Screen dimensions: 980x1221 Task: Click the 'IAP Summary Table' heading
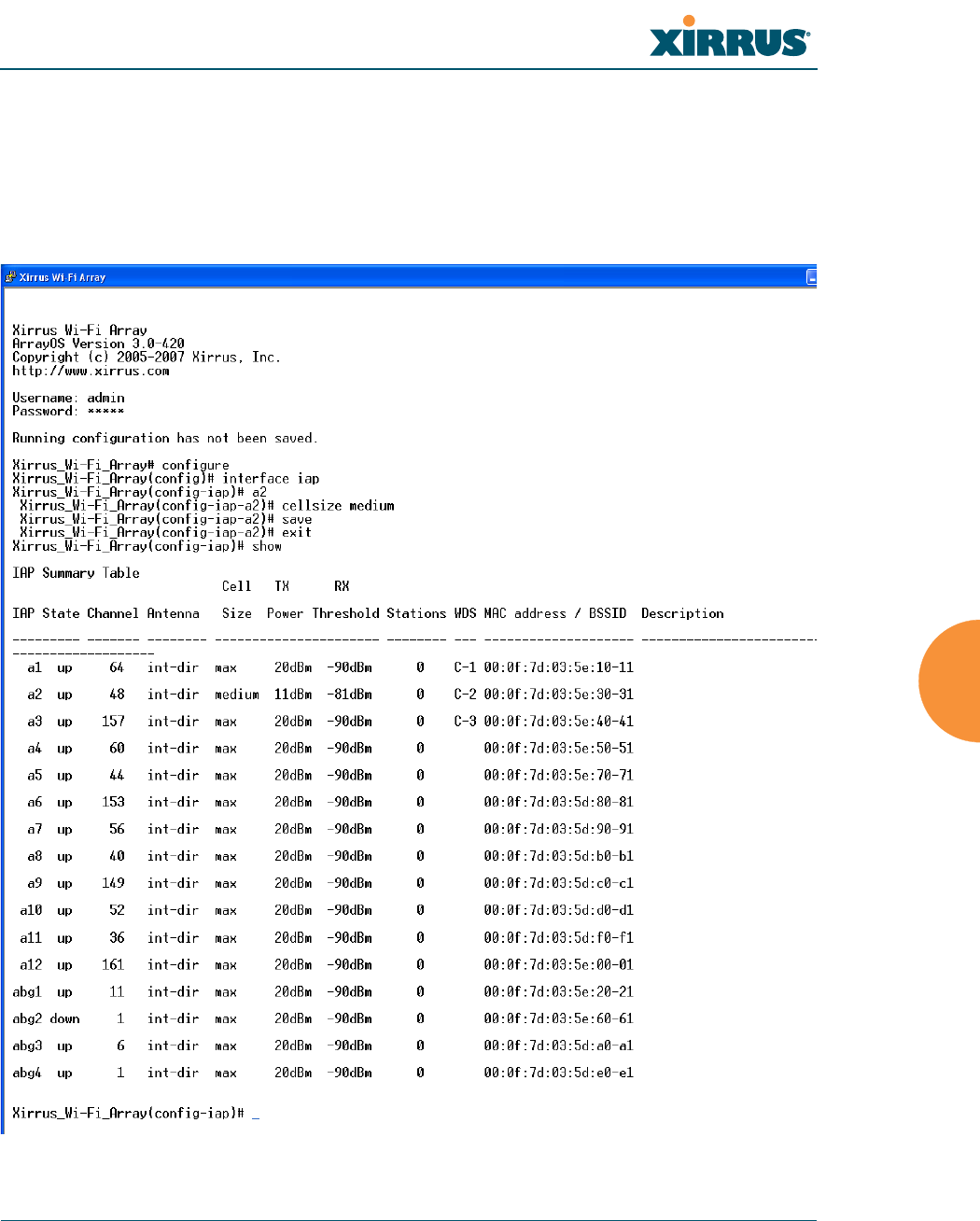pyautogui.click(x=76, y=573)
